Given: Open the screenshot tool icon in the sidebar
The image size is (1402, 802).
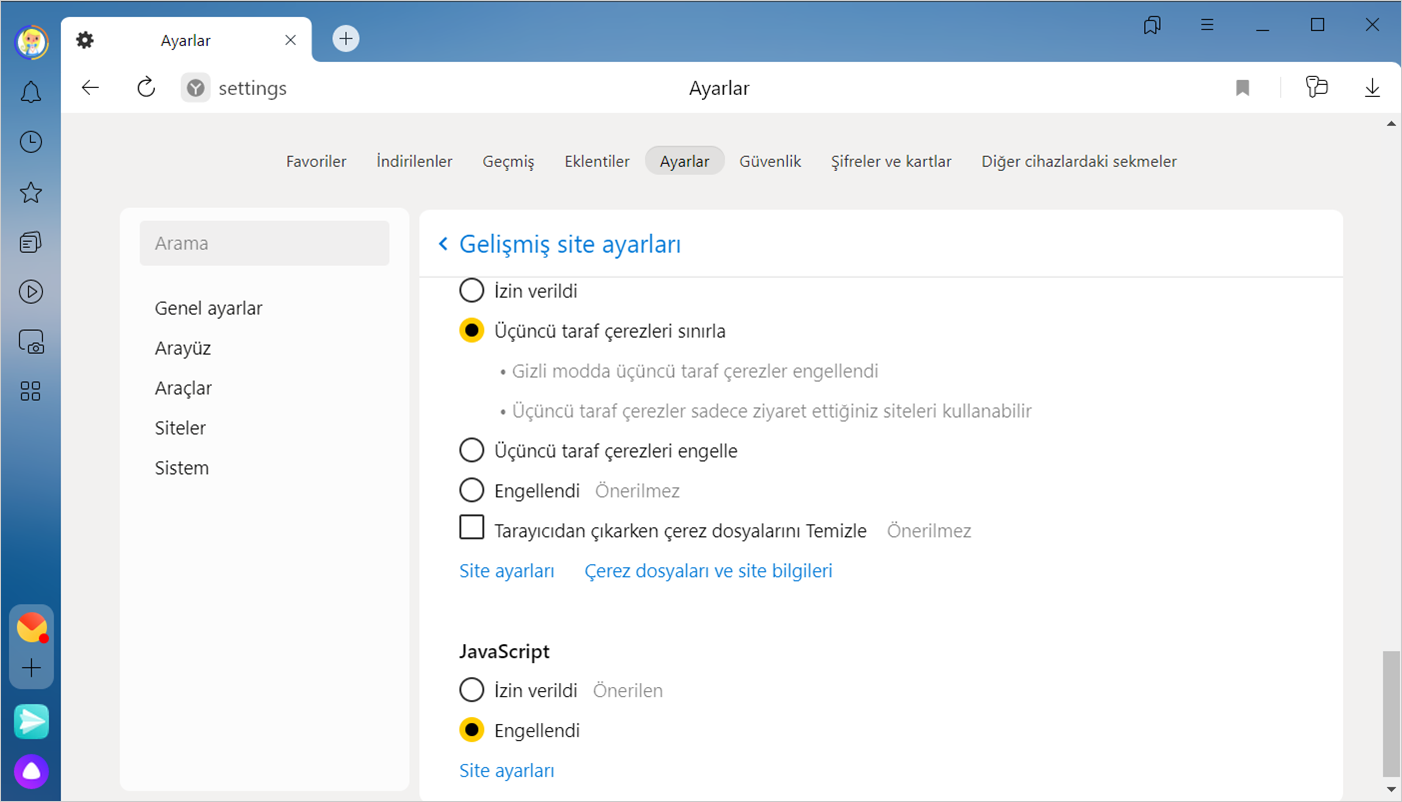Looking at the screenshot, I should click(31, 342).
